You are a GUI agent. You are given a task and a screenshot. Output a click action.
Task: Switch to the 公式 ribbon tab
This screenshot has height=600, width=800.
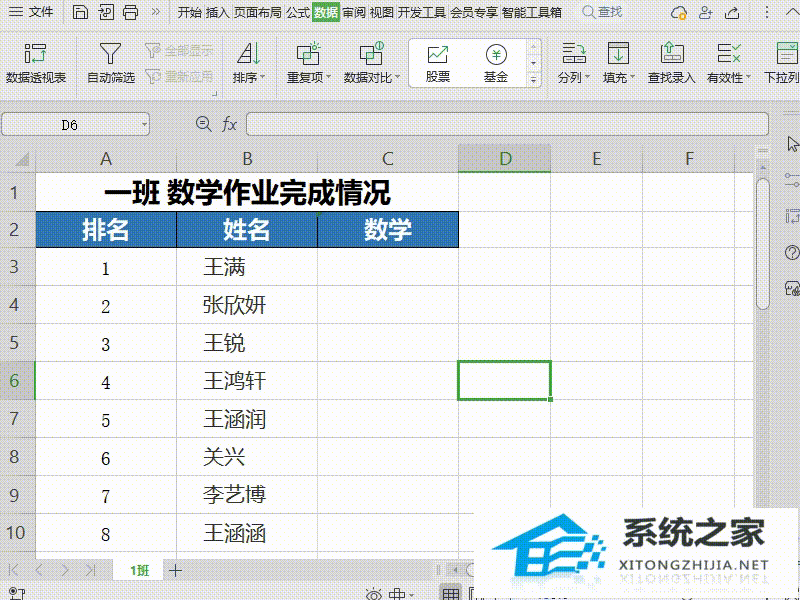click(x=298, y=12)
